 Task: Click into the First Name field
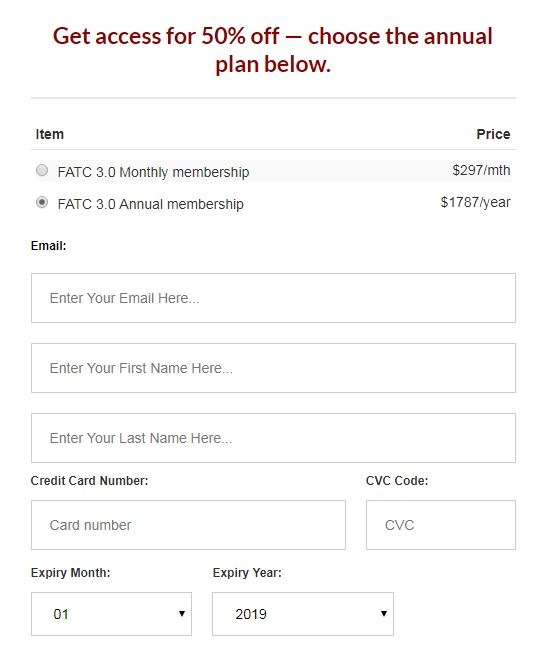pos(273,368)
